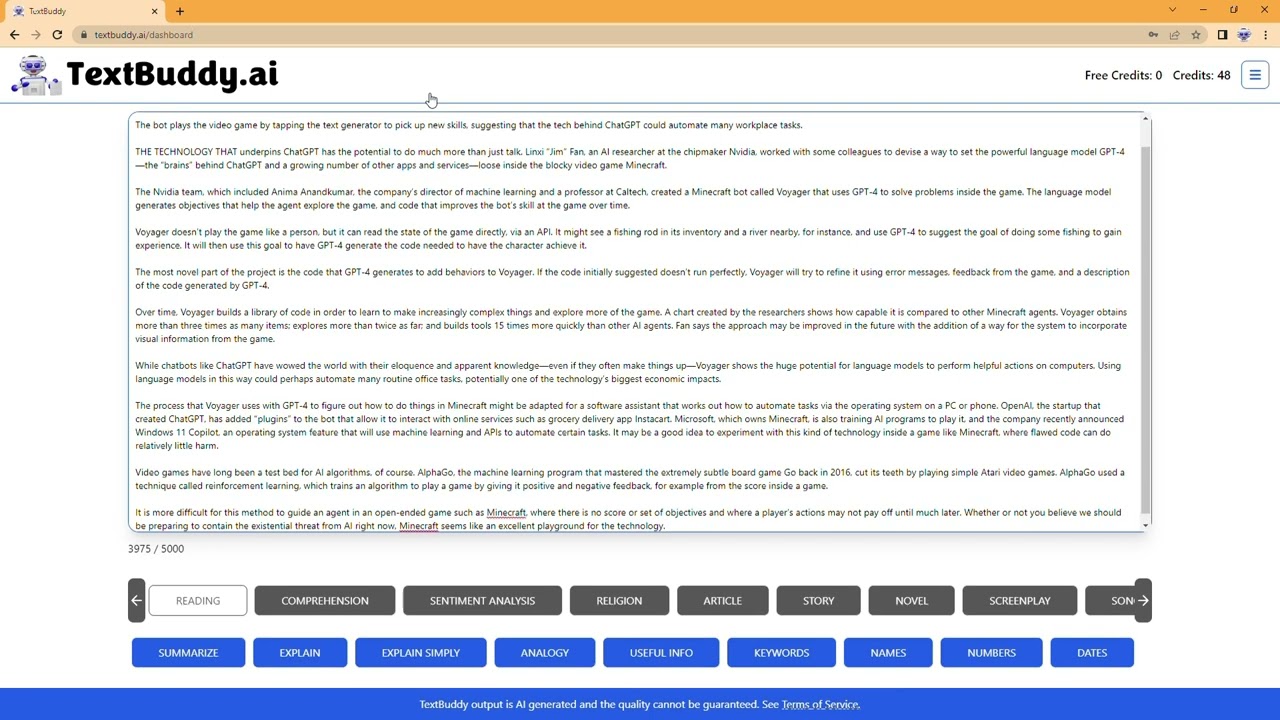This screenshot has width=1280, height=720.
Task: Click the NUMBERS button
Action: 991,652
